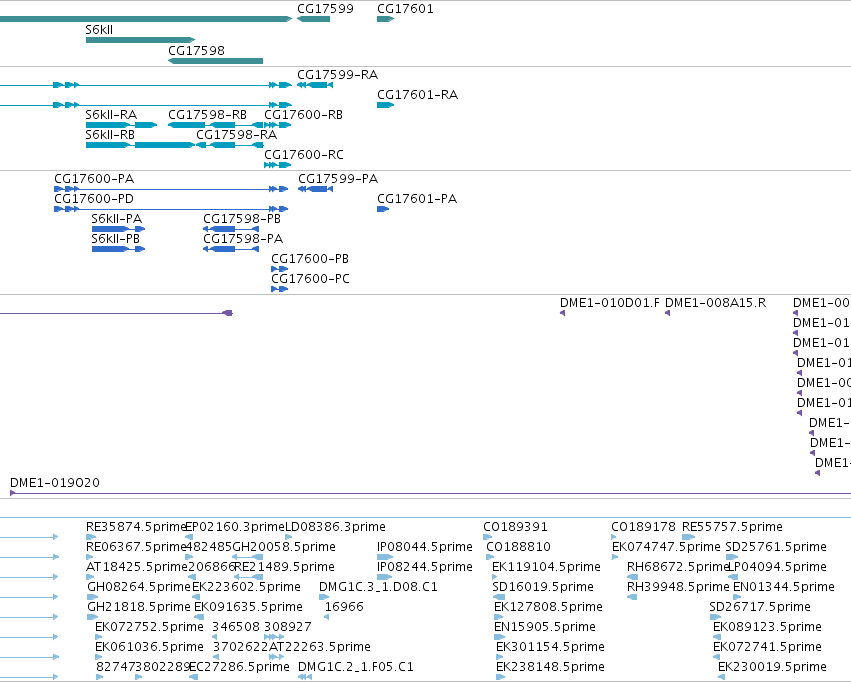
Task: Select the S6kII-RA transcript label
Action: pos(111,115)
